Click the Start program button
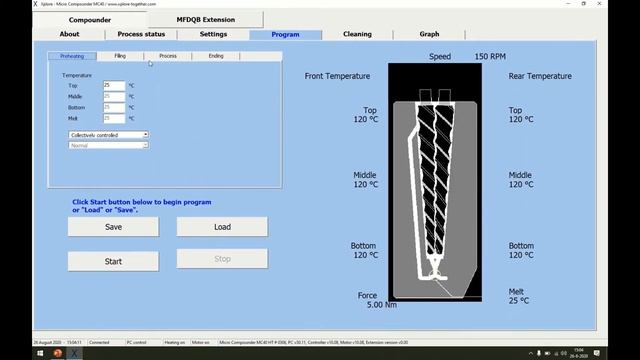The image size is (640, 360). pos(113,261)
